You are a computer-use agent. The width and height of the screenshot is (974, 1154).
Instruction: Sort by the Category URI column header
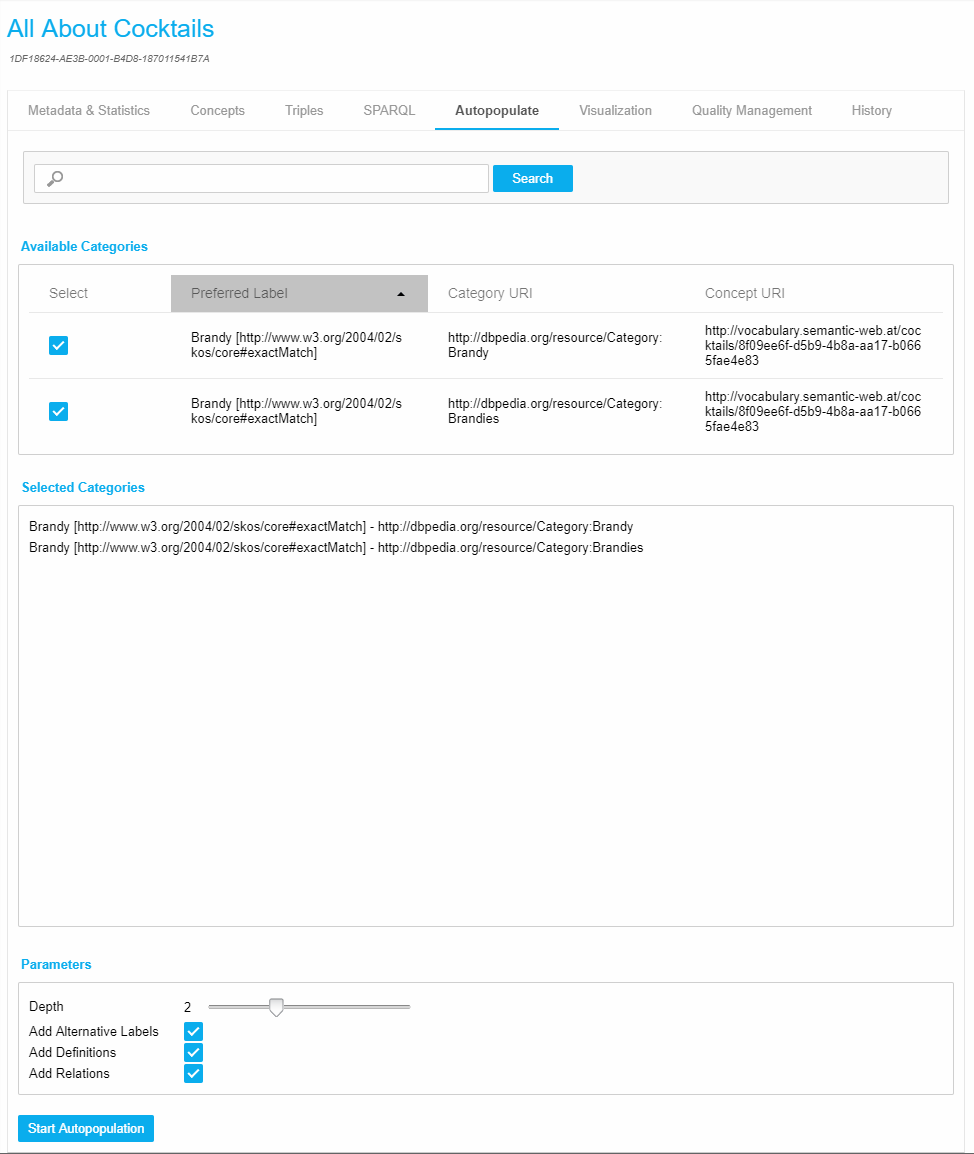point(490,294)
